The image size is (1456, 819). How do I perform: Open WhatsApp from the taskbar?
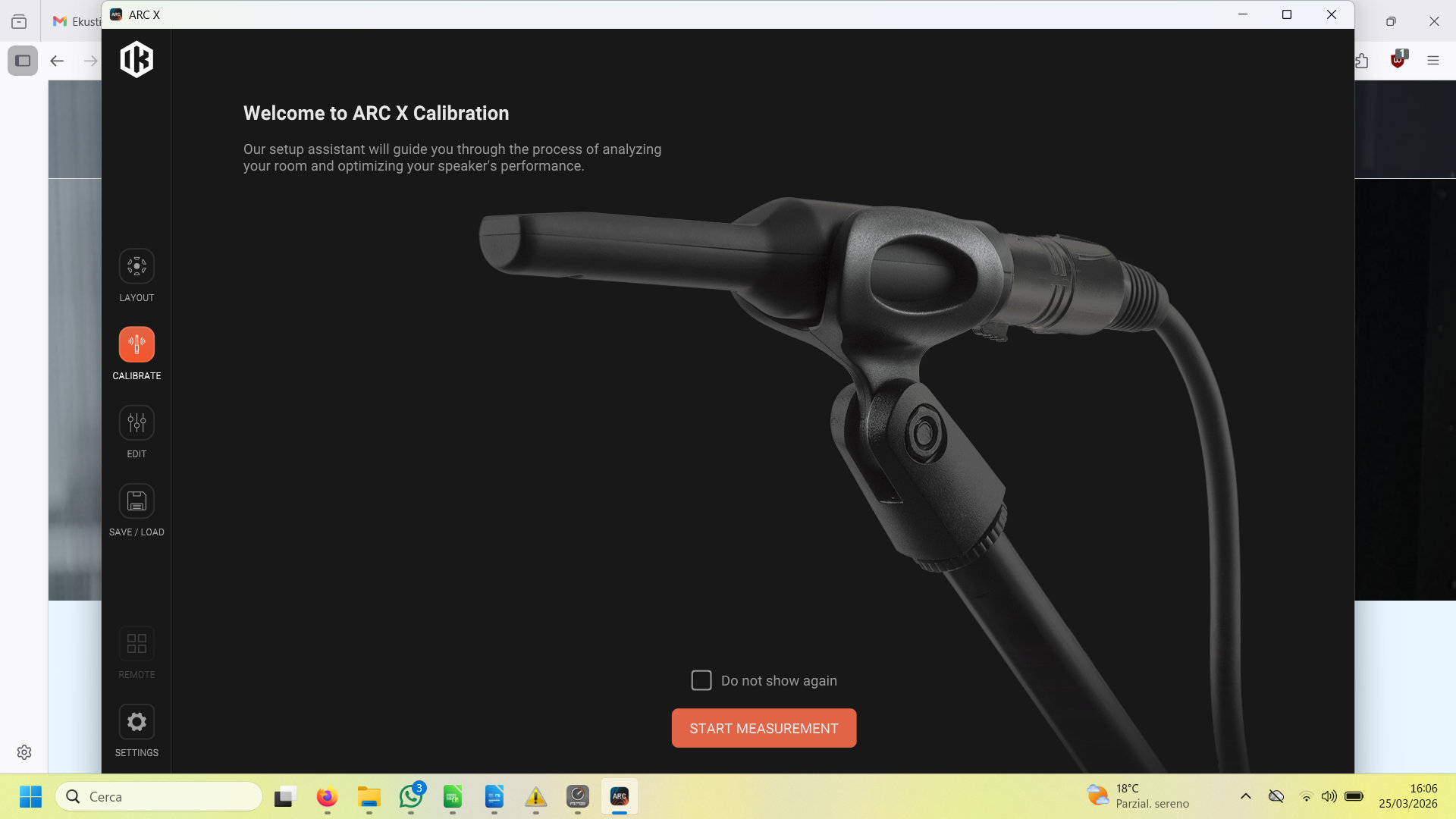click(x=411, y=796)
